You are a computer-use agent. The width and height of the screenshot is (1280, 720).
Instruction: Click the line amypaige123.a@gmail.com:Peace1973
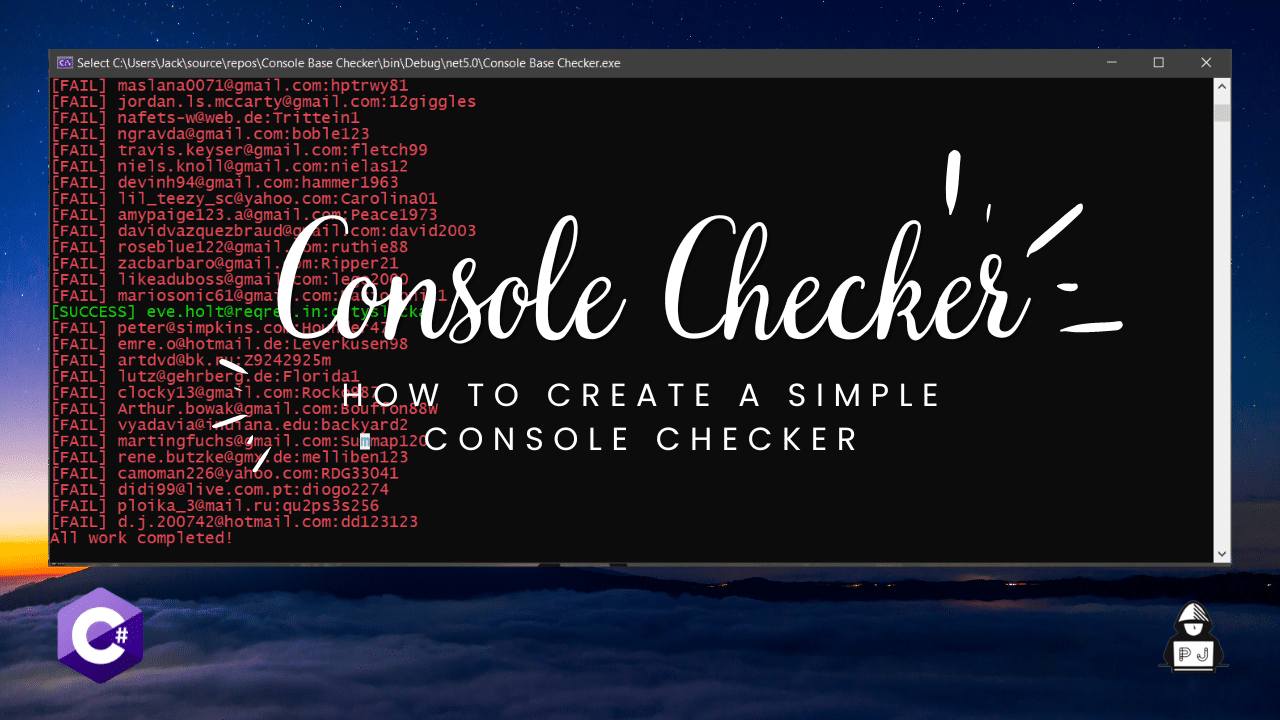click(x=244, y=214)
